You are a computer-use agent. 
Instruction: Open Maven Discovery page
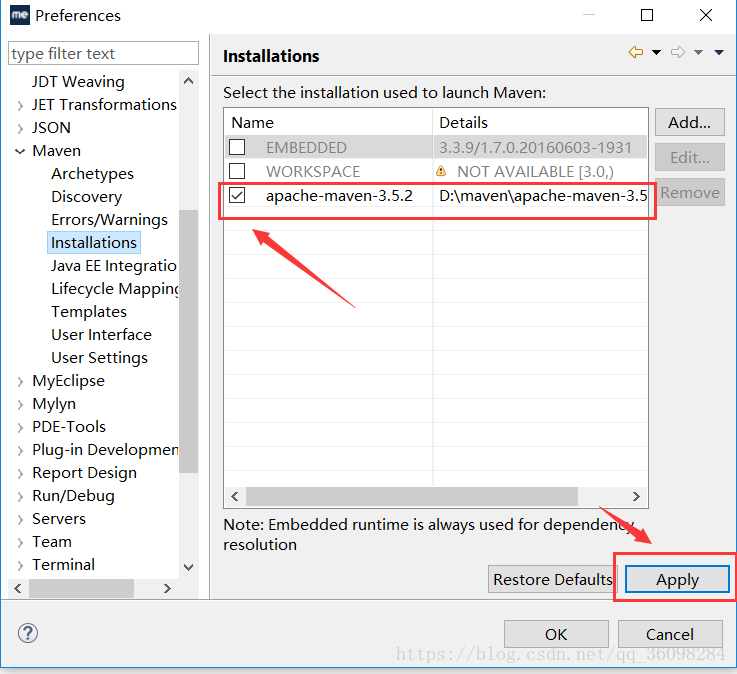coord(86,197)
